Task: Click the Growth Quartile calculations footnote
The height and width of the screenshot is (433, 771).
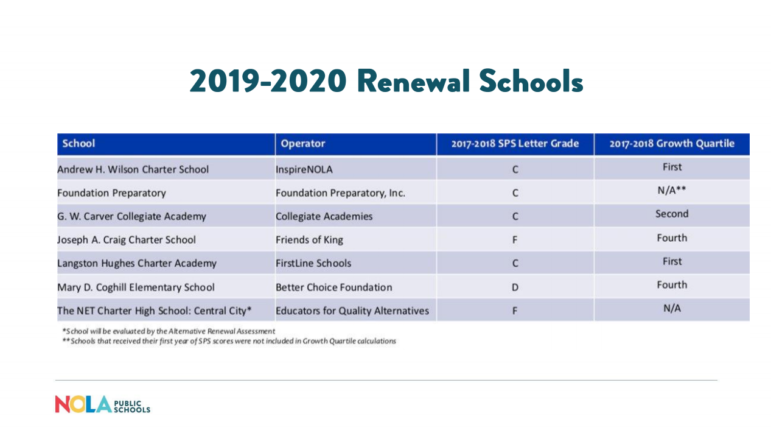Action: 229,341
